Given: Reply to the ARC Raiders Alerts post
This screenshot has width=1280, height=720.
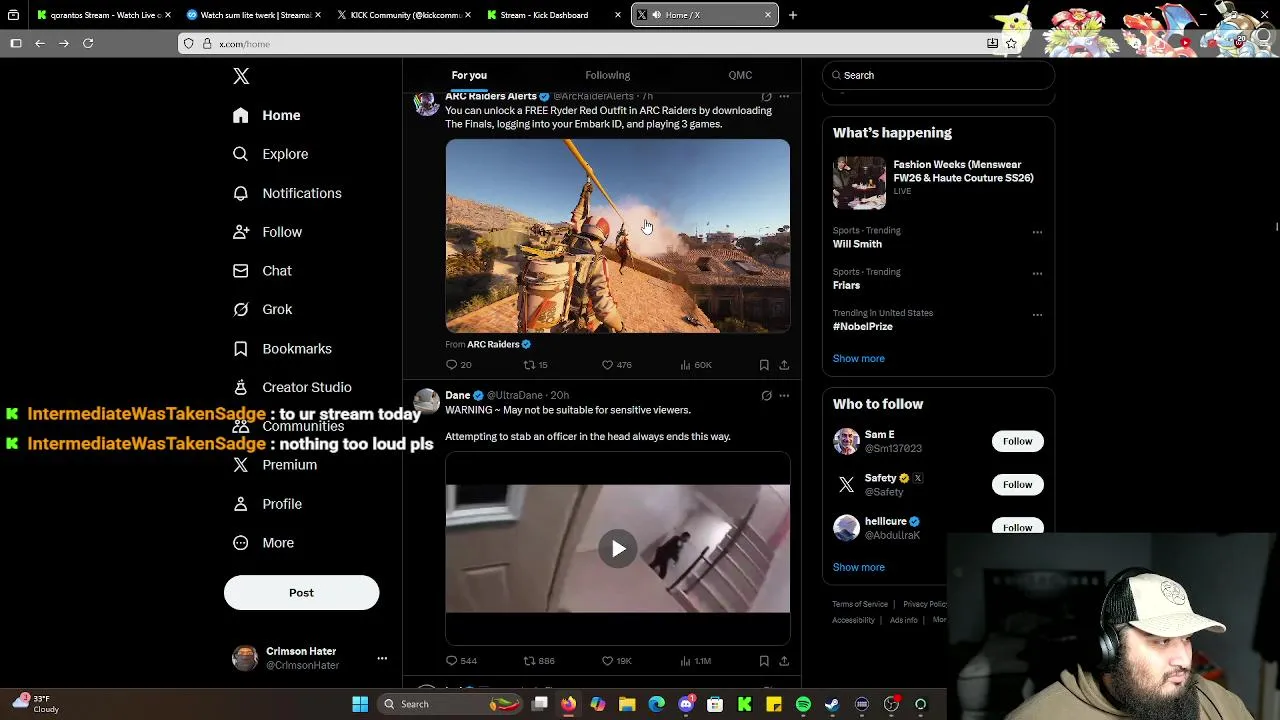Looking at the screenshot, I should pyautogui.click(x=458, y=365).
